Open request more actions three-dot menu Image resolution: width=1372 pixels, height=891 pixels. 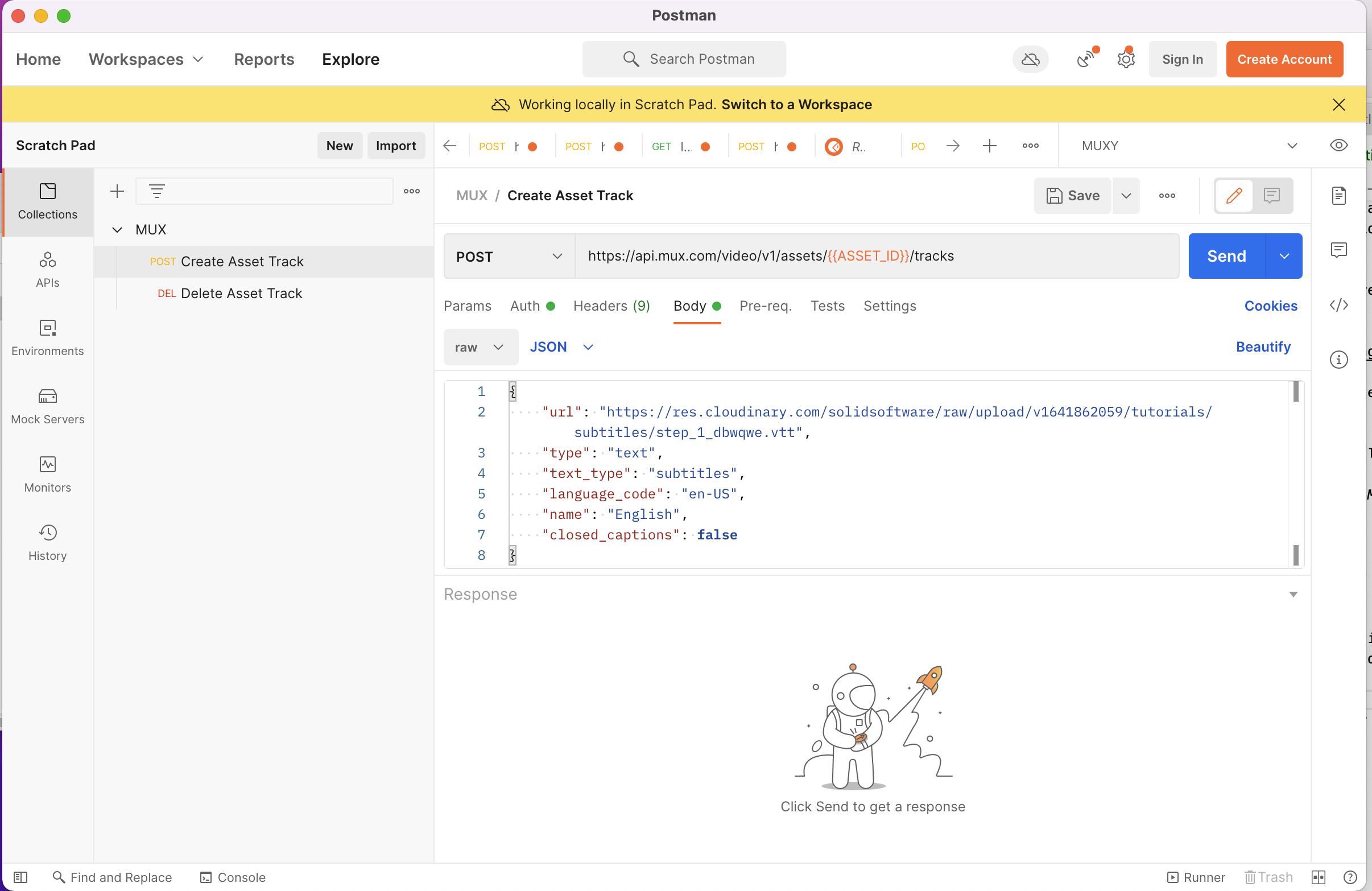(1167, 196)
